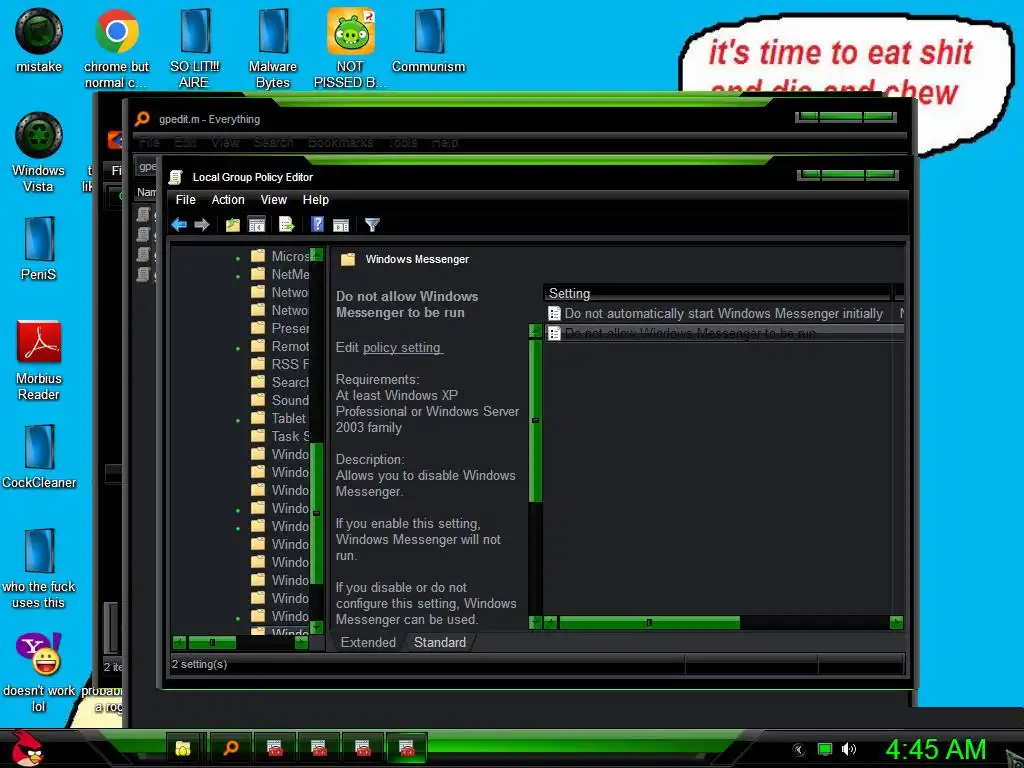Click description pane scroll-up arrow
1024x768 pixels.
pyautogui.click(x=536, y=330)
